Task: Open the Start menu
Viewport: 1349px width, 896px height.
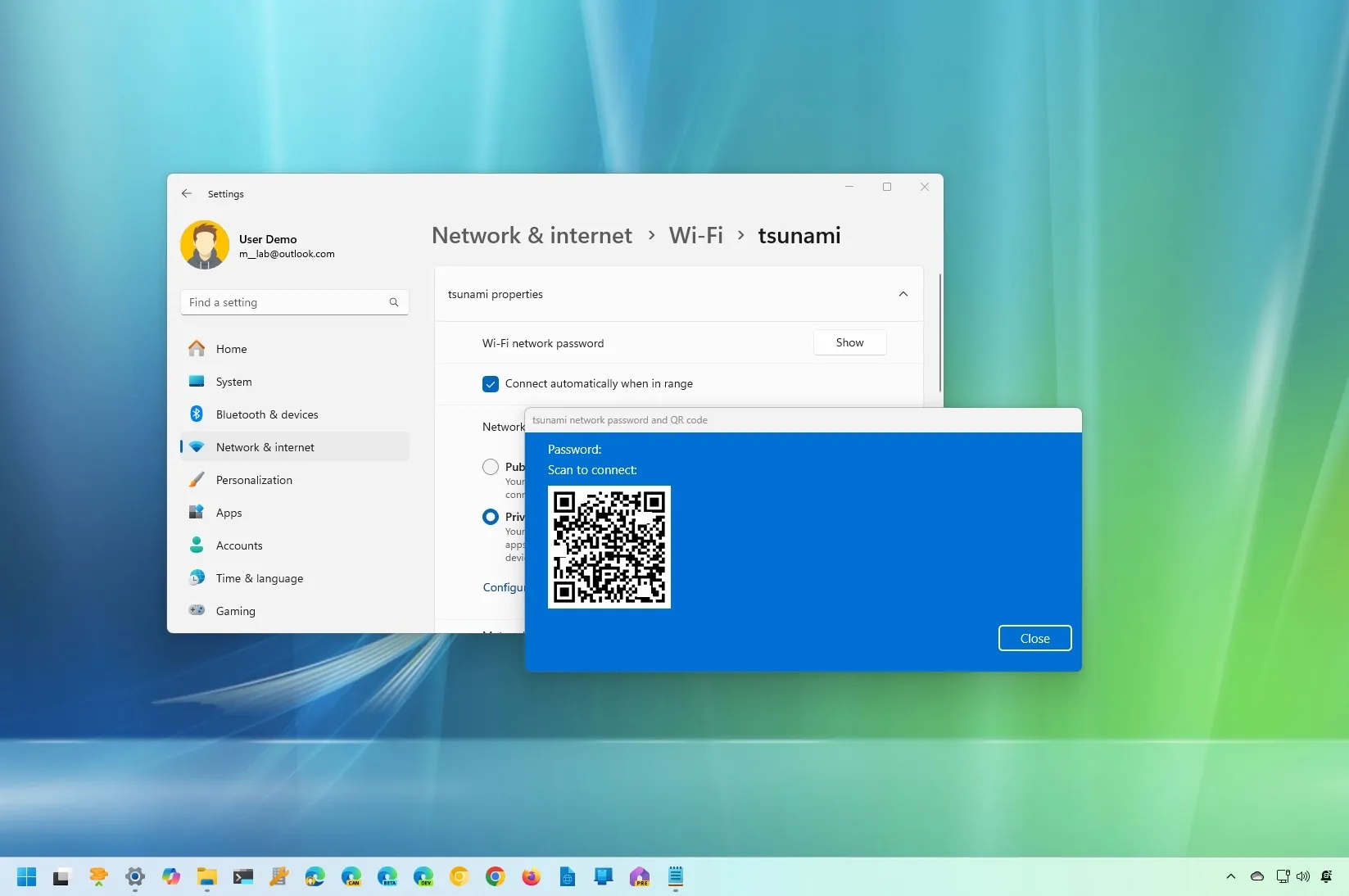Action: coord(25,877)
